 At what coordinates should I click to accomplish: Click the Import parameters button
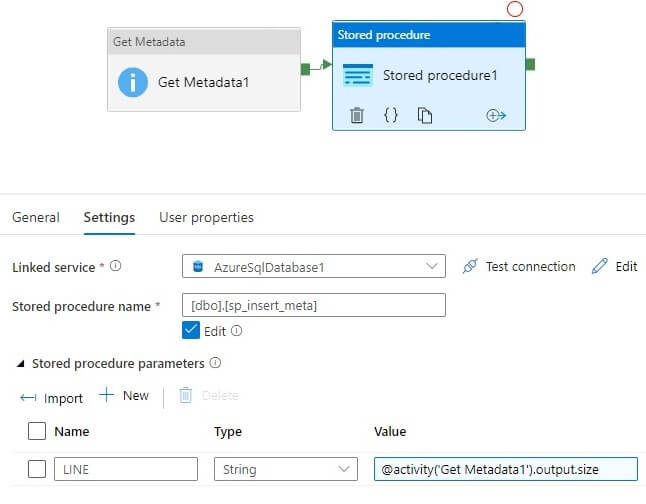pos(52,397)
